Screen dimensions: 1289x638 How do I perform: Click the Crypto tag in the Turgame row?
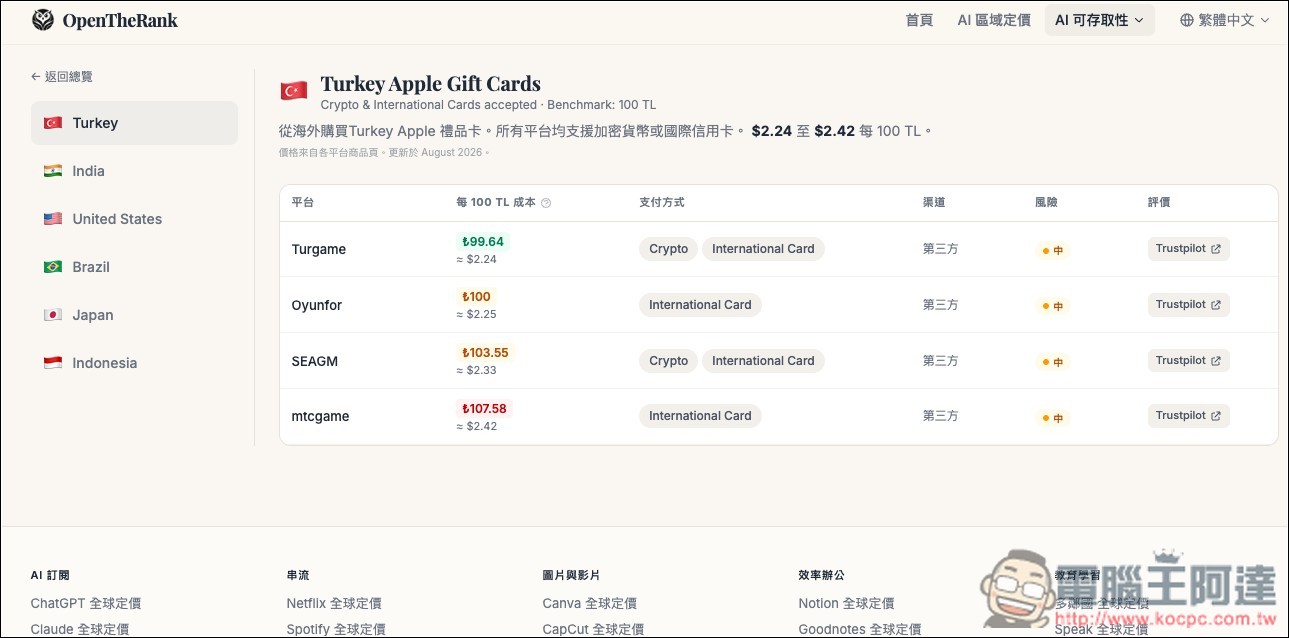(x=668, y=249)
